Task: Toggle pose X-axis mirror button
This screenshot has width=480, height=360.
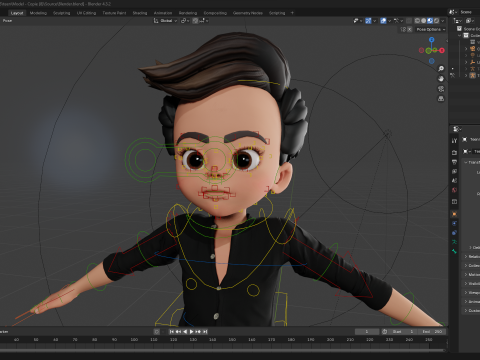Action: (x=410, y=29)
